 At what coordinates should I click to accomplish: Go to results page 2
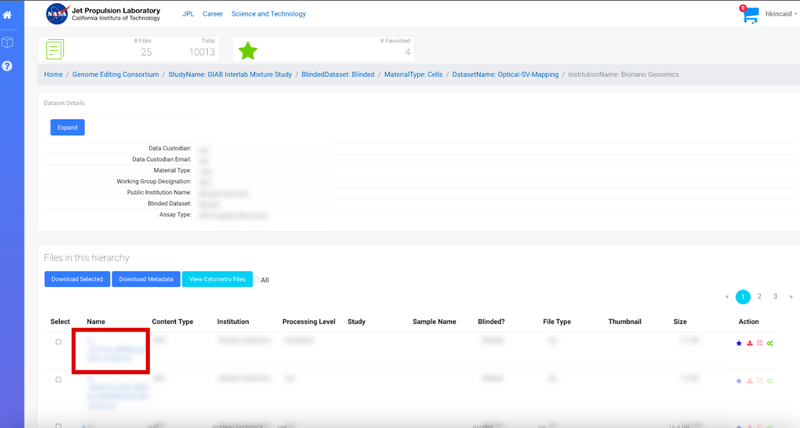tap(759, 296)
